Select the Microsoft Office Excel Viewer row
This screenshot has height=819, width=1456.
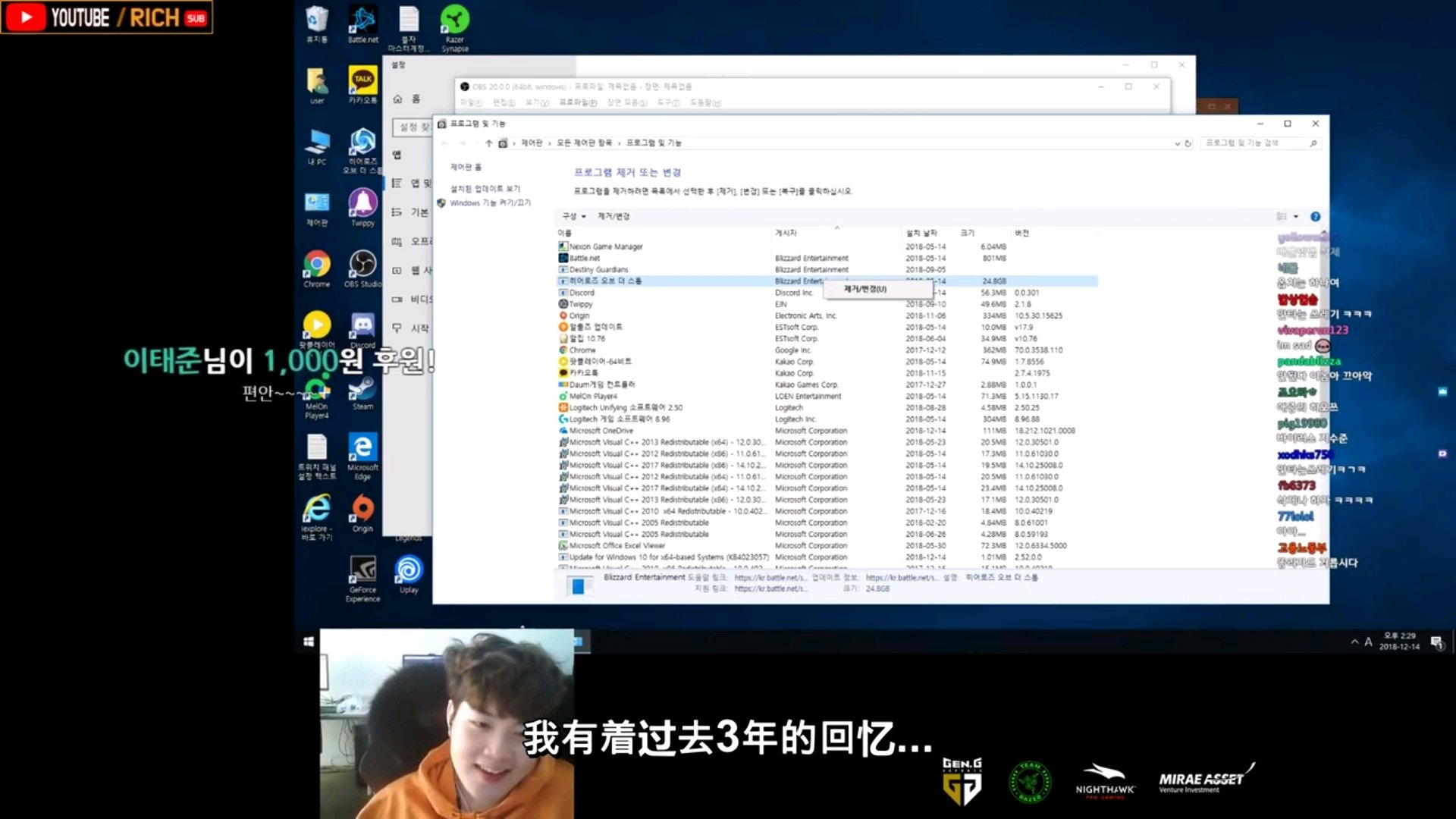[x=827, y=546]
